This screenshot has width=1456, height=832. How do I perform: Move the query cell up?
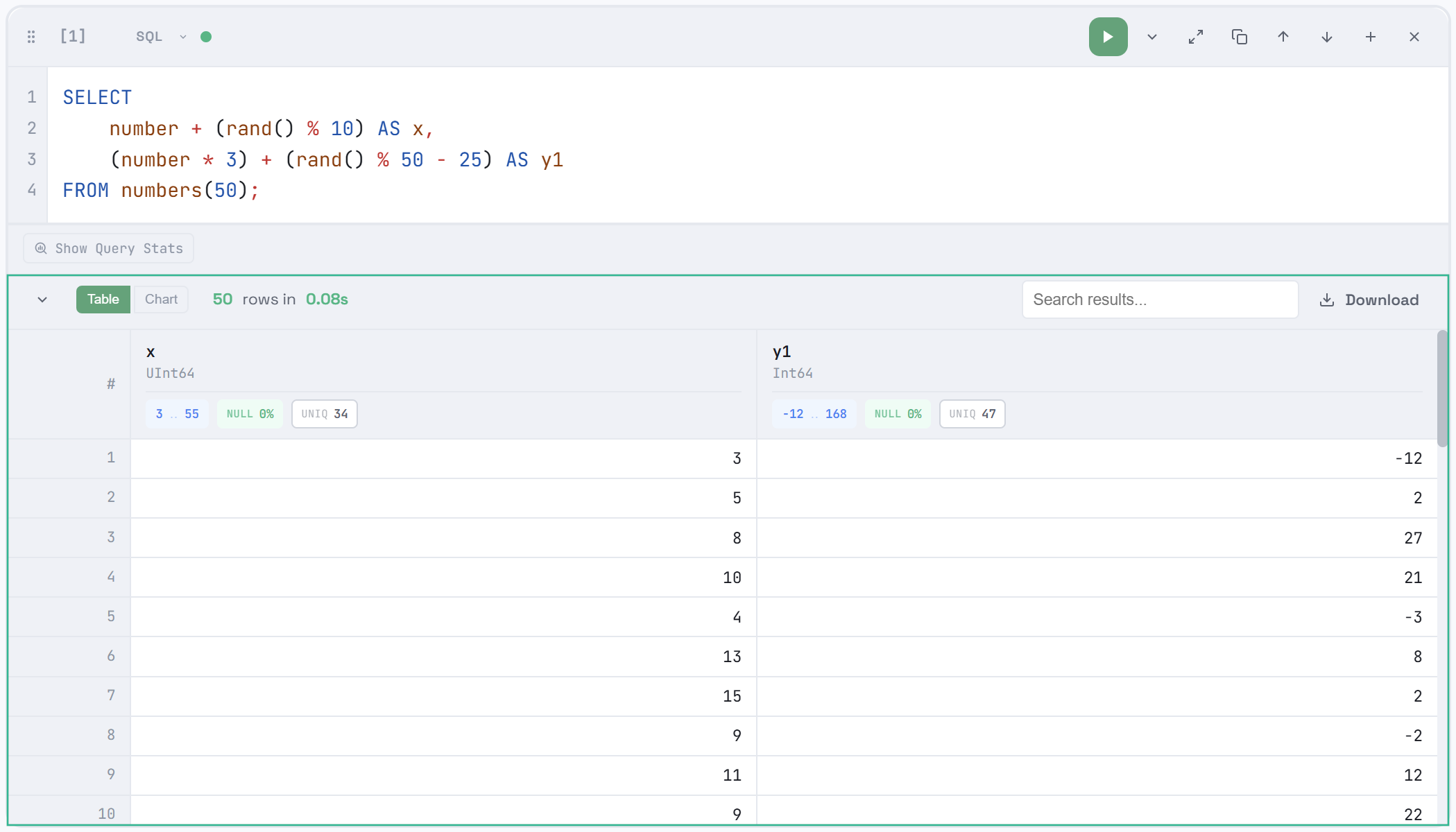[x=1283, y=36]
